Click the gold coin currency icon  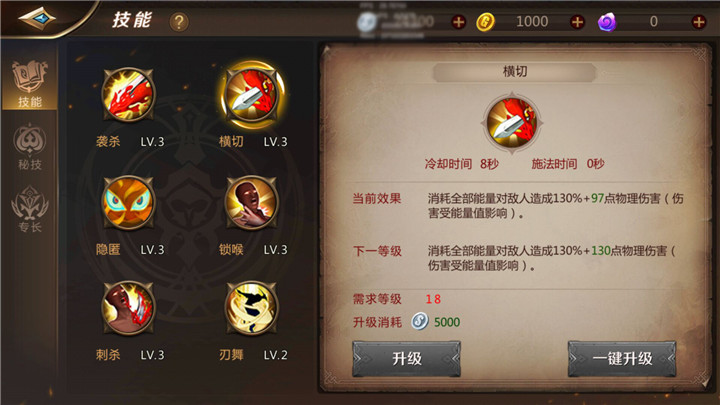click(x=485, y=22)
